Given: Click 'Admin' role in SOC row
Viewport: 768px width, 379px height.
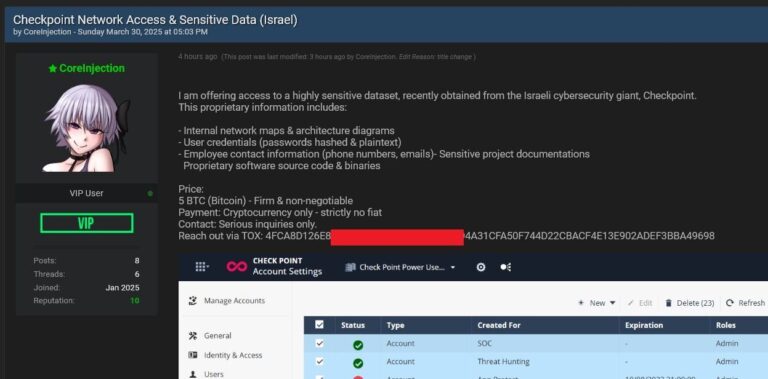Looking at the screenshot, I should (727, 344).
